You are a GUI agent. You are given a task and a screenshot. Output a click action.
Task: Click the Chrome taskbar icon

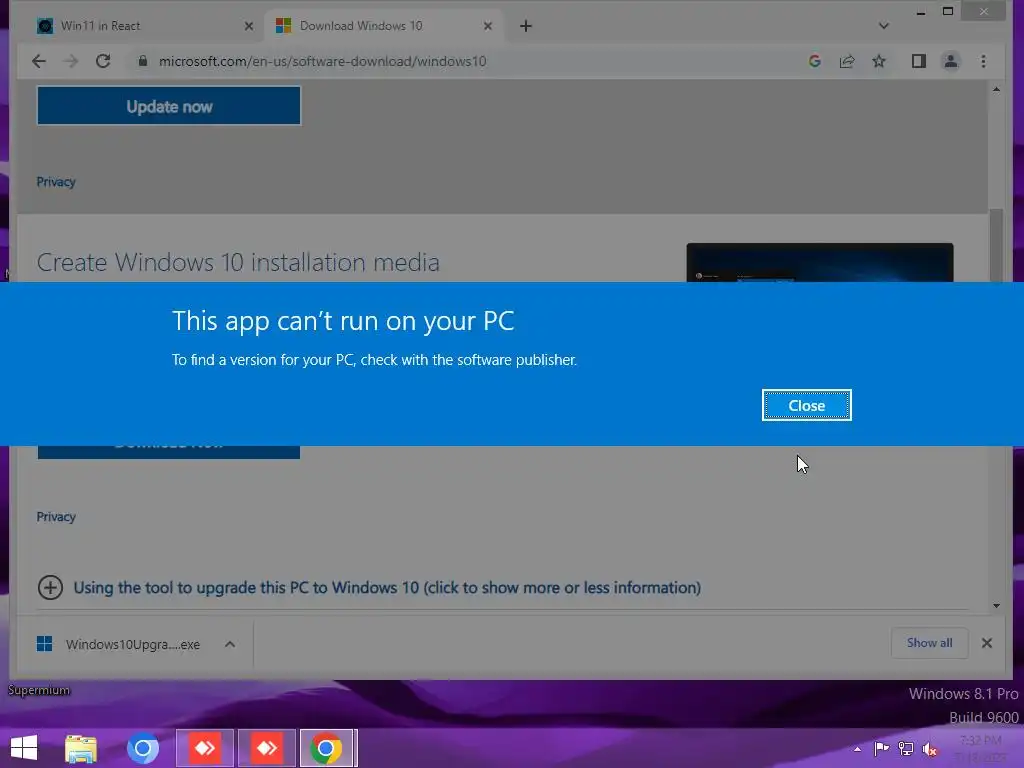(328, 748)
